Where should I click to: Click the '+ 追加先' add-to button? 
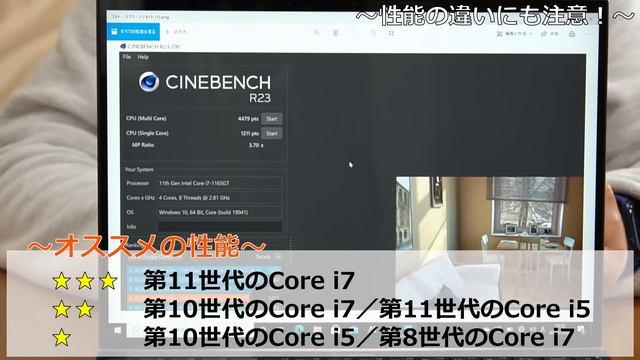pos(176,31)
